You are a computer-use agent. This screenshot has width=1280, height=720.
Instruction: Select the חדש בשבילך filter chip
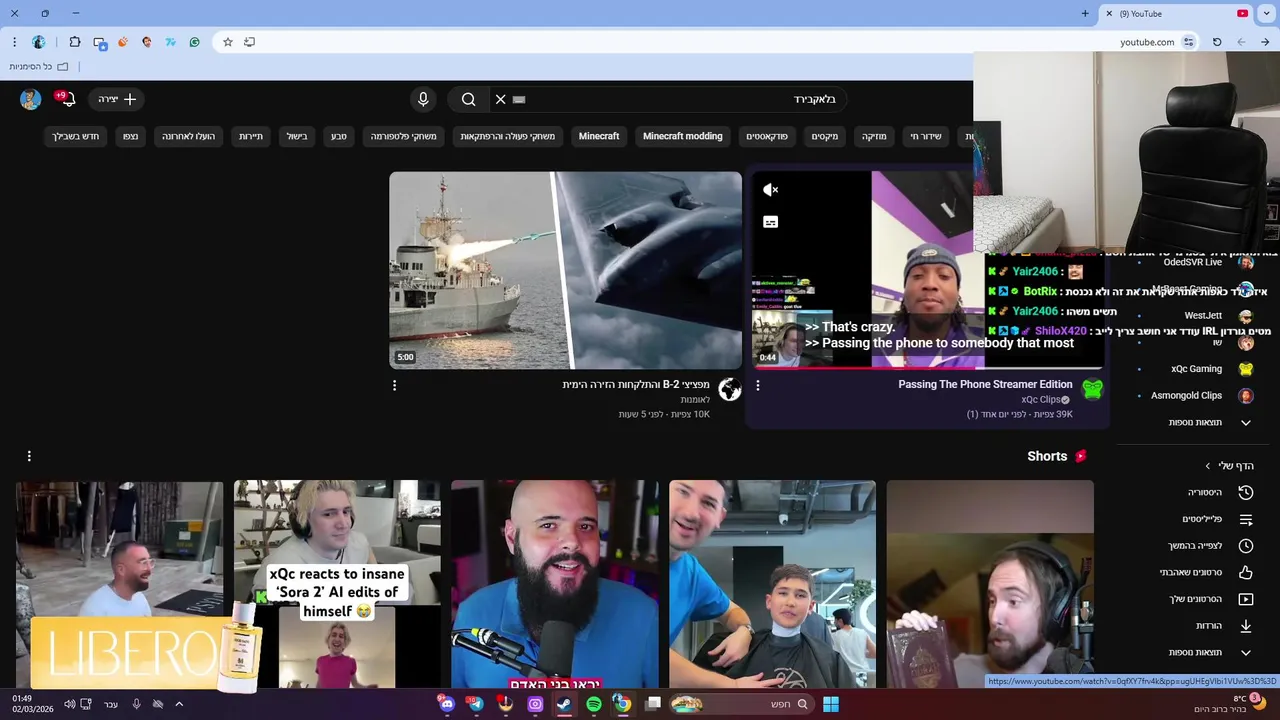coord(76,136)
